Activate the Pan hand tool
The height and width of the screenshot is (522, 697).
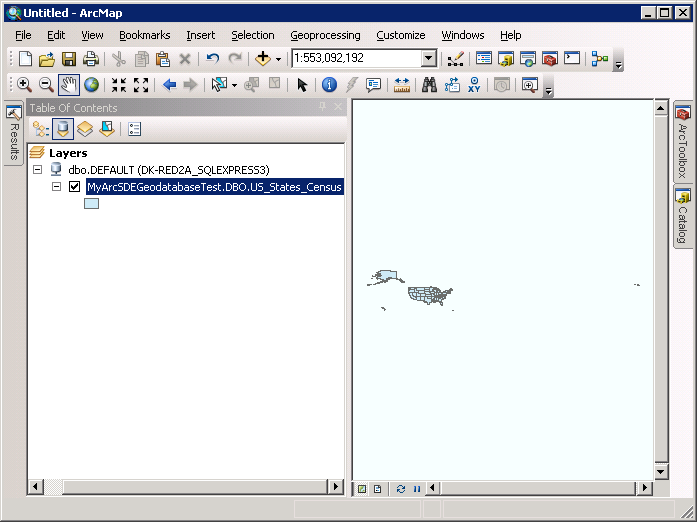pyautogui.click(x=69, y=84)
